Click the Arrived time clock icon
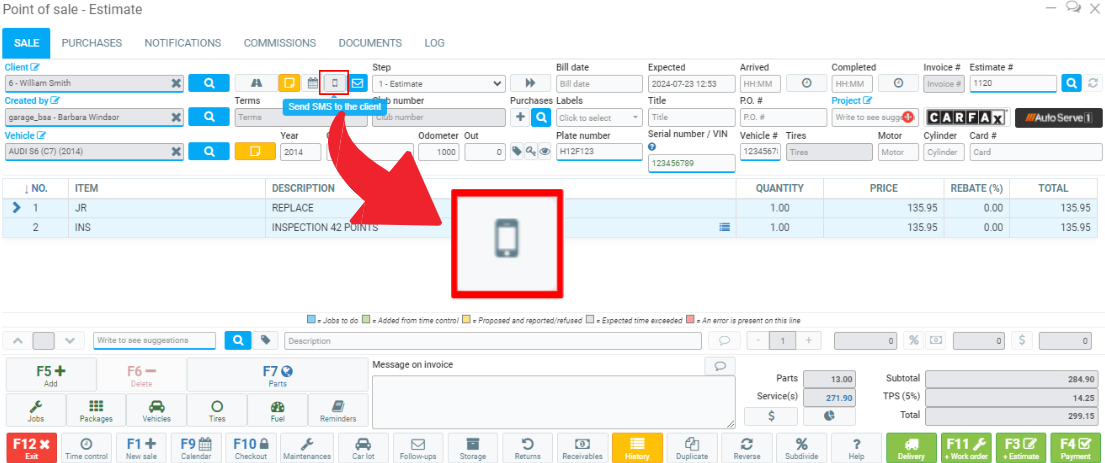Screen dimensions: 1105x463 (x=806, y=83)
